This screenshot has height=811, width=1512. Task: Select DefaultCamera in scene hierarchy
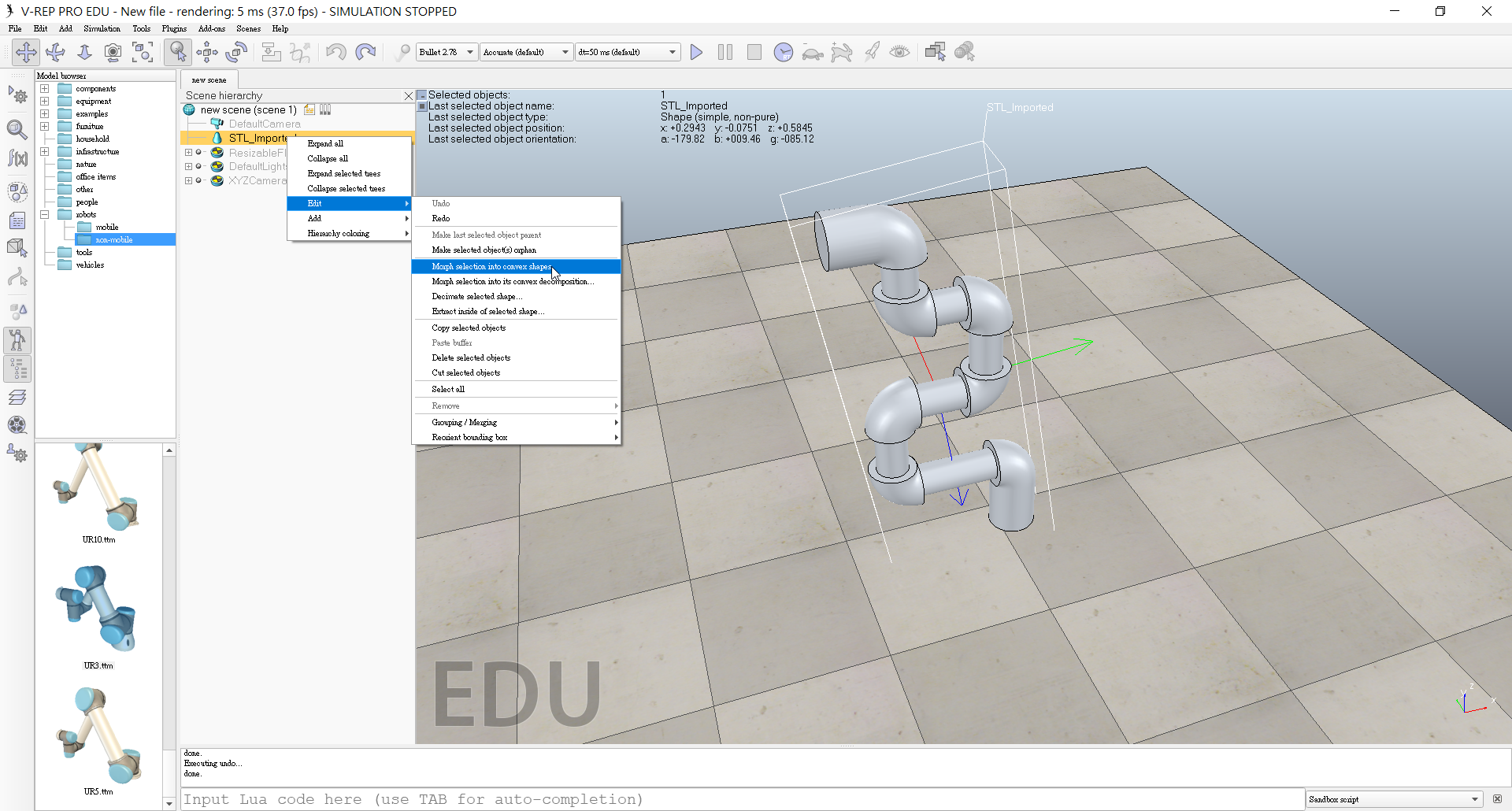[x=265, y=124]
